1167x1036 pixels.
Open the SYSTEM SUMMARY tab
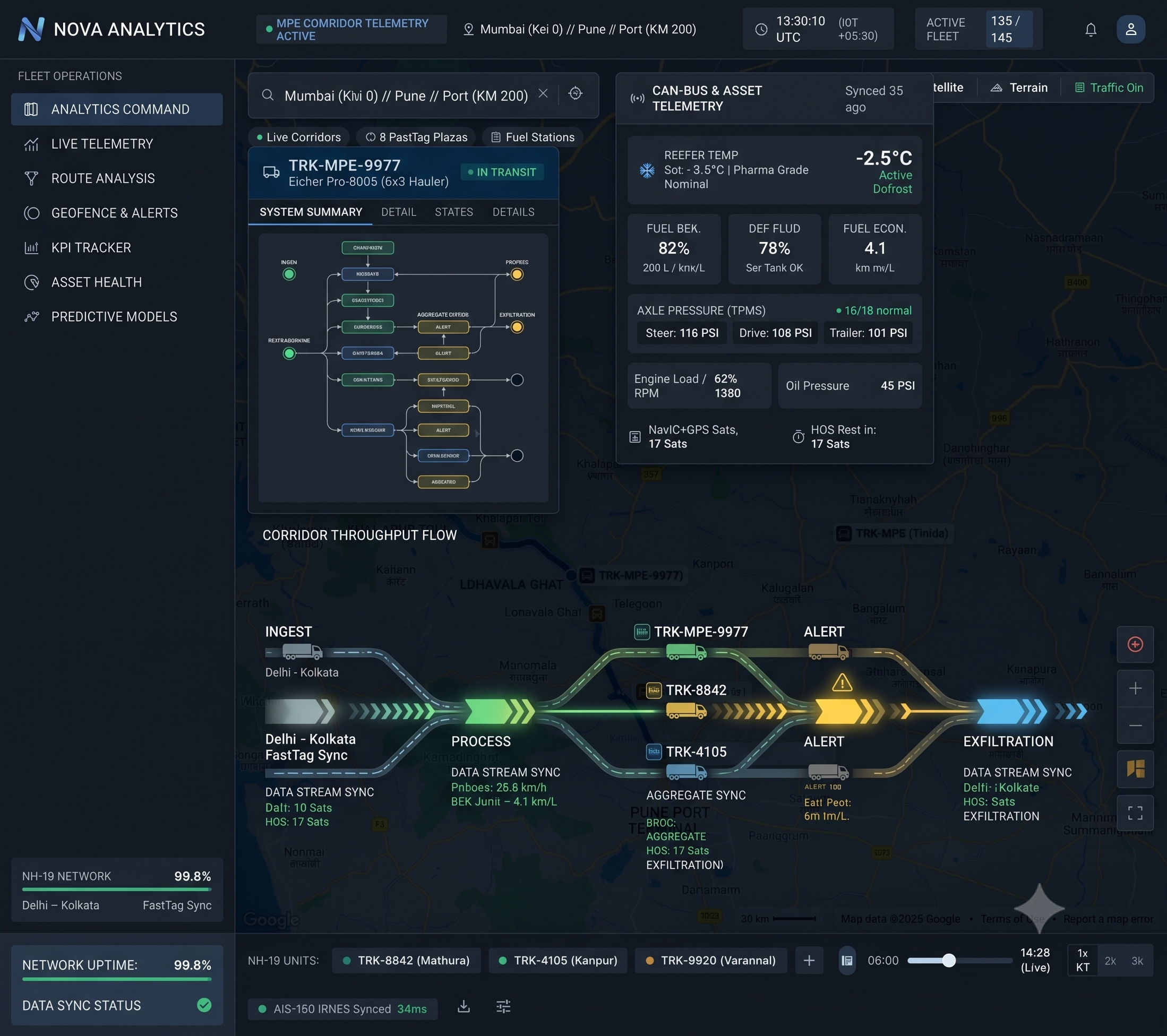pos(311,212)
